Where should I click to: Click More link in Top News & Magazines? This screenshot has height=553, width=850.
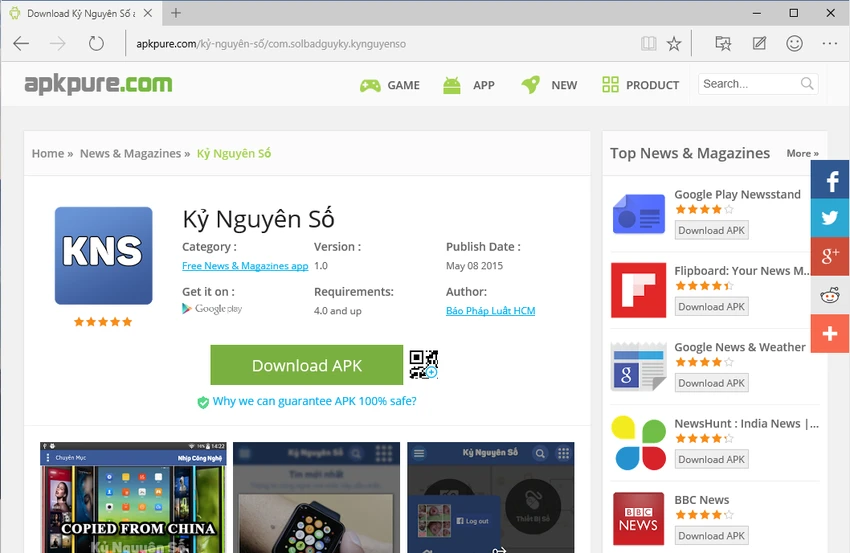pyautogui.click(x=802, y=153)
